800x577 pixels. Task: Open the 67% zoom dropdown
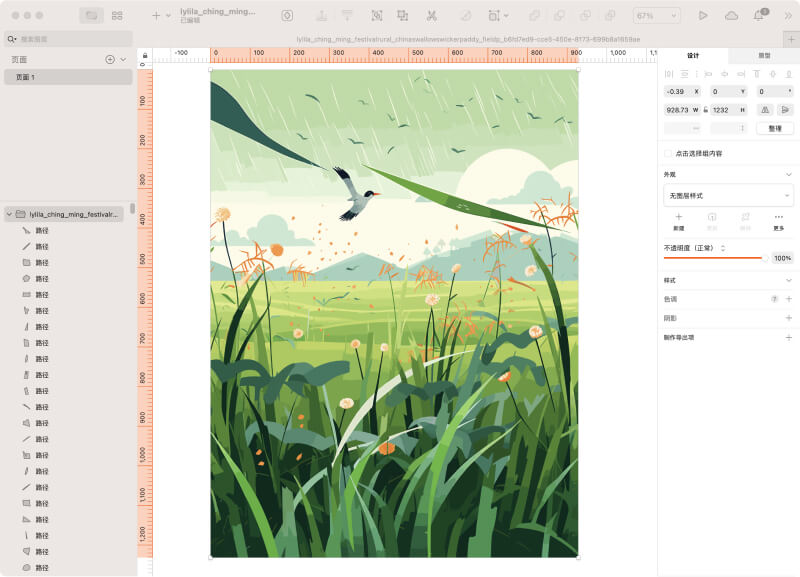point(657,16)
